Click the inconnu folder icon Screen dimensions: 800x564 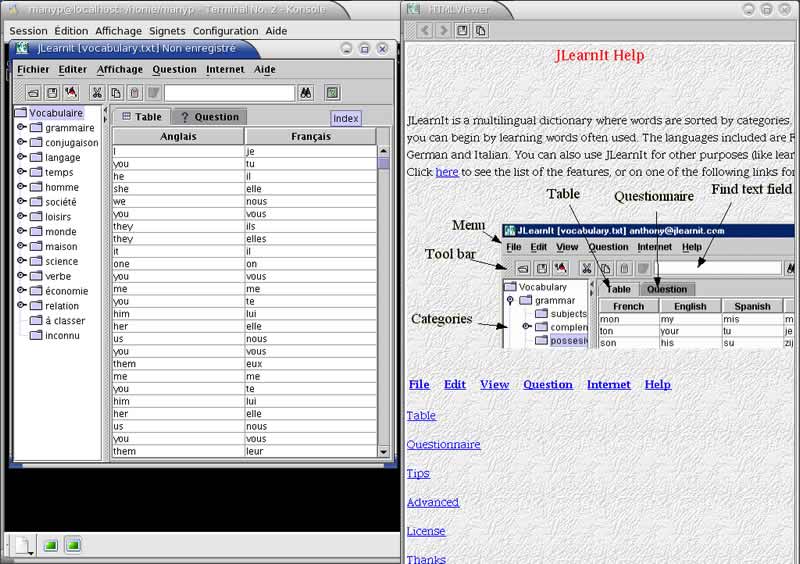tap(36, 335)
